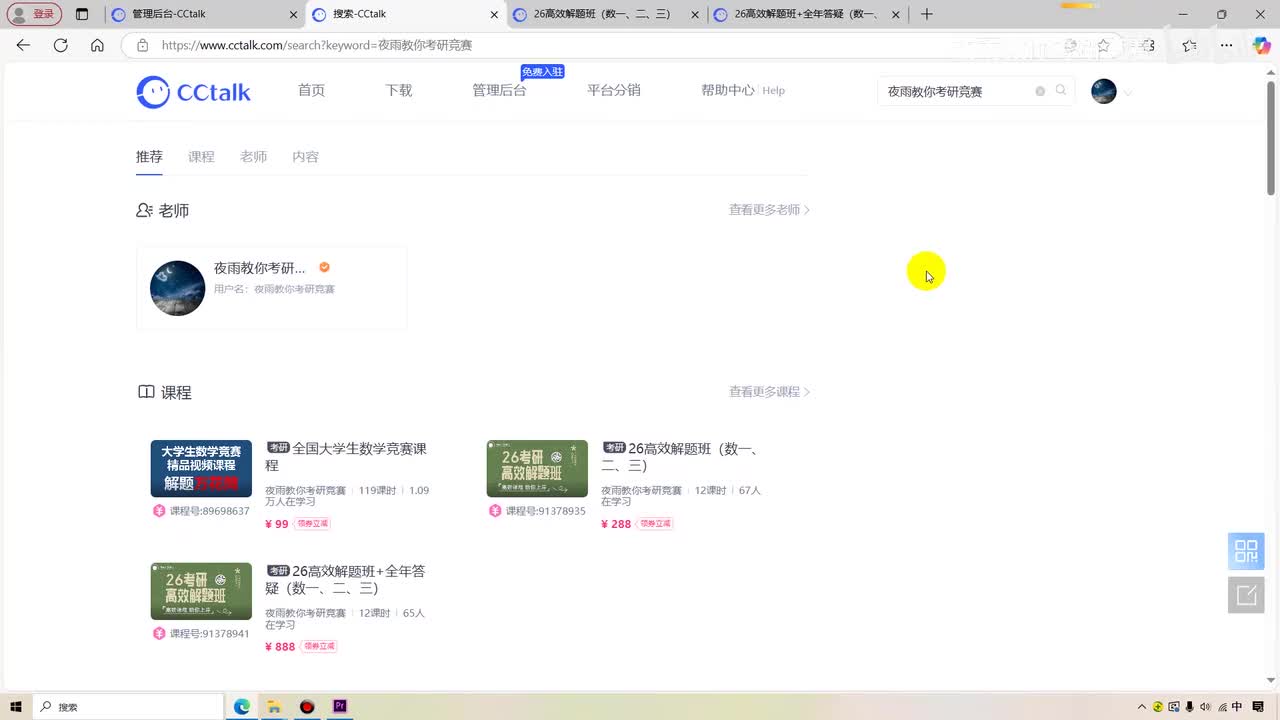Viewport: 1280px width, 720px height.
Task: Open 26高效解题班+全年答疑 course title
Action: coord(346,580)
